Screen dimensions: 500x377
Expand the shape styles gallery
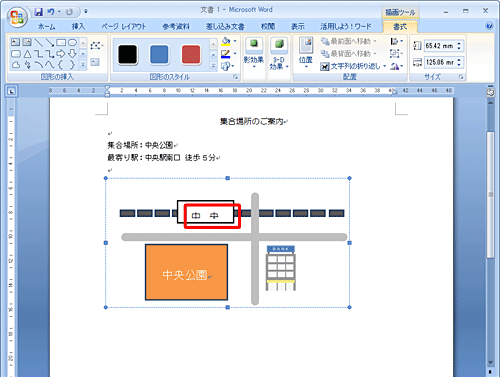point(213,66)
